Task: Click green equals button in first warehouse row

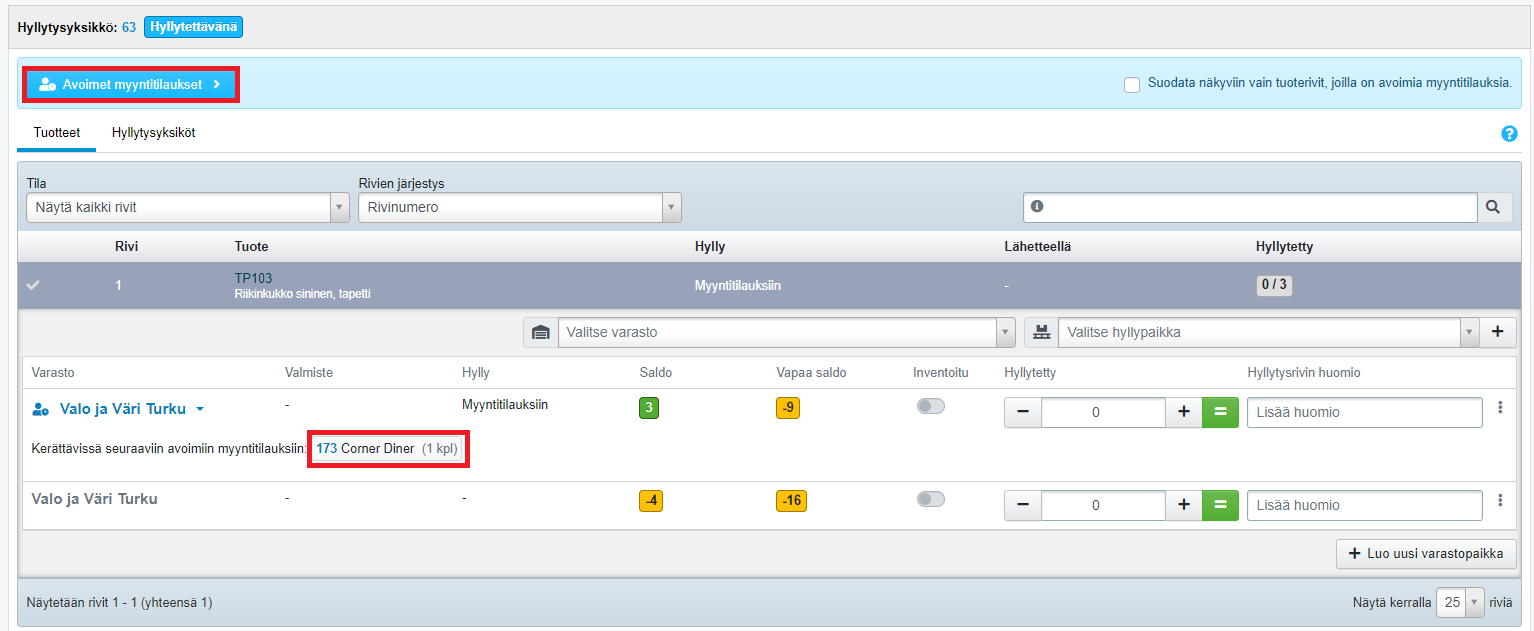Action: (x=1220, y=412)
